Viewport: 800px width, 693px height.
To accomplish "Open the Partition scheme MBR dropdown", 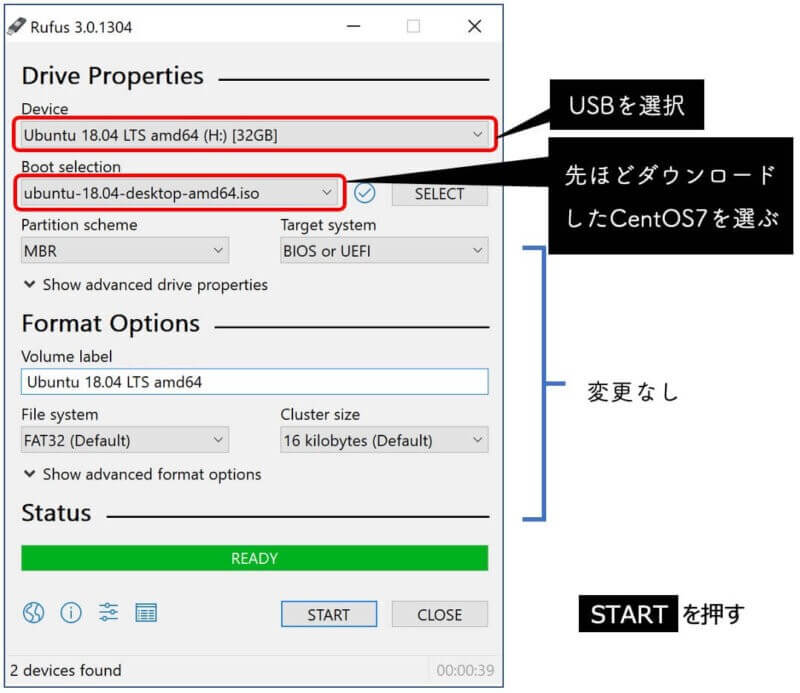I will (x=125, y=251).
